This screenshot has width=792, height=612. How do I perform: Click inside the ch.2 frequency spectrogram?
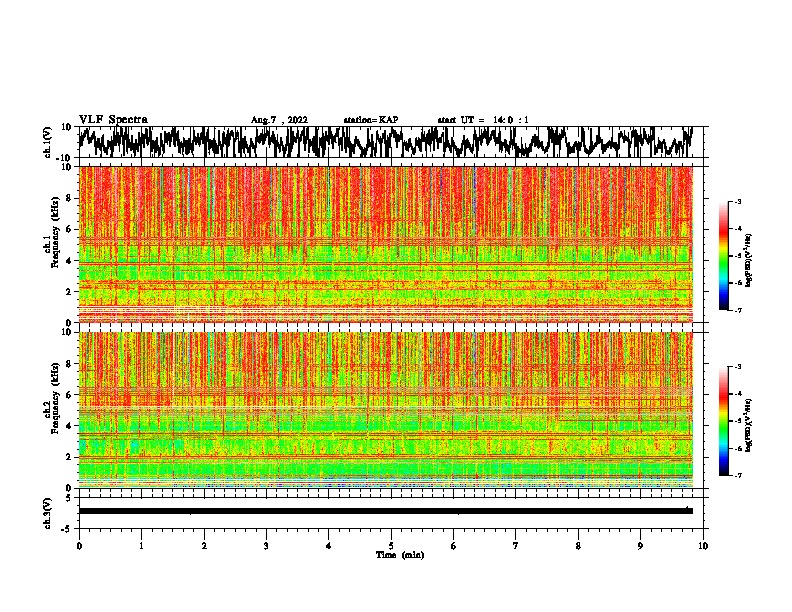point(385,410)
